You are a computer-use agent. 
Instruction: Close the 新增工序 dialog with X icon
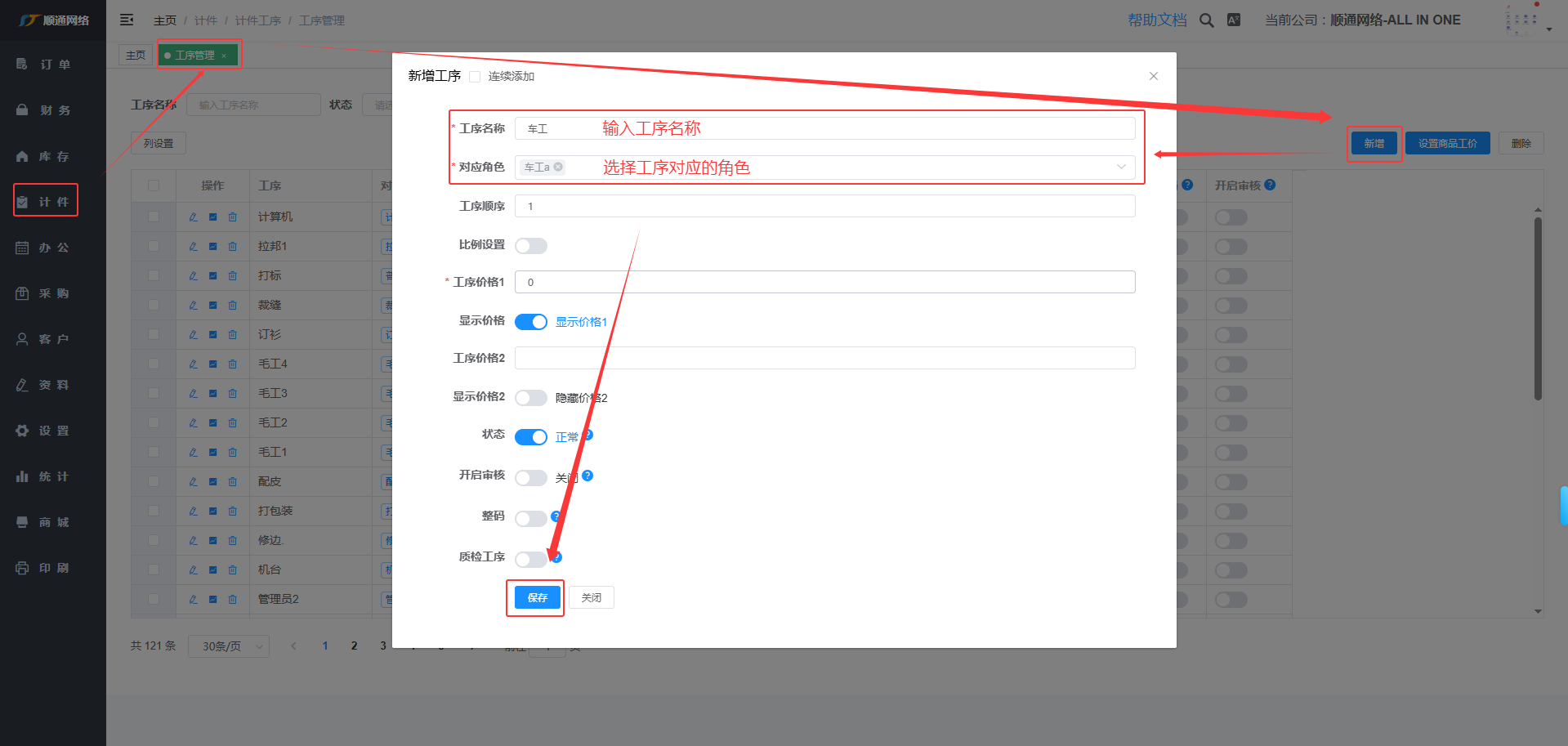(1153, 76)
